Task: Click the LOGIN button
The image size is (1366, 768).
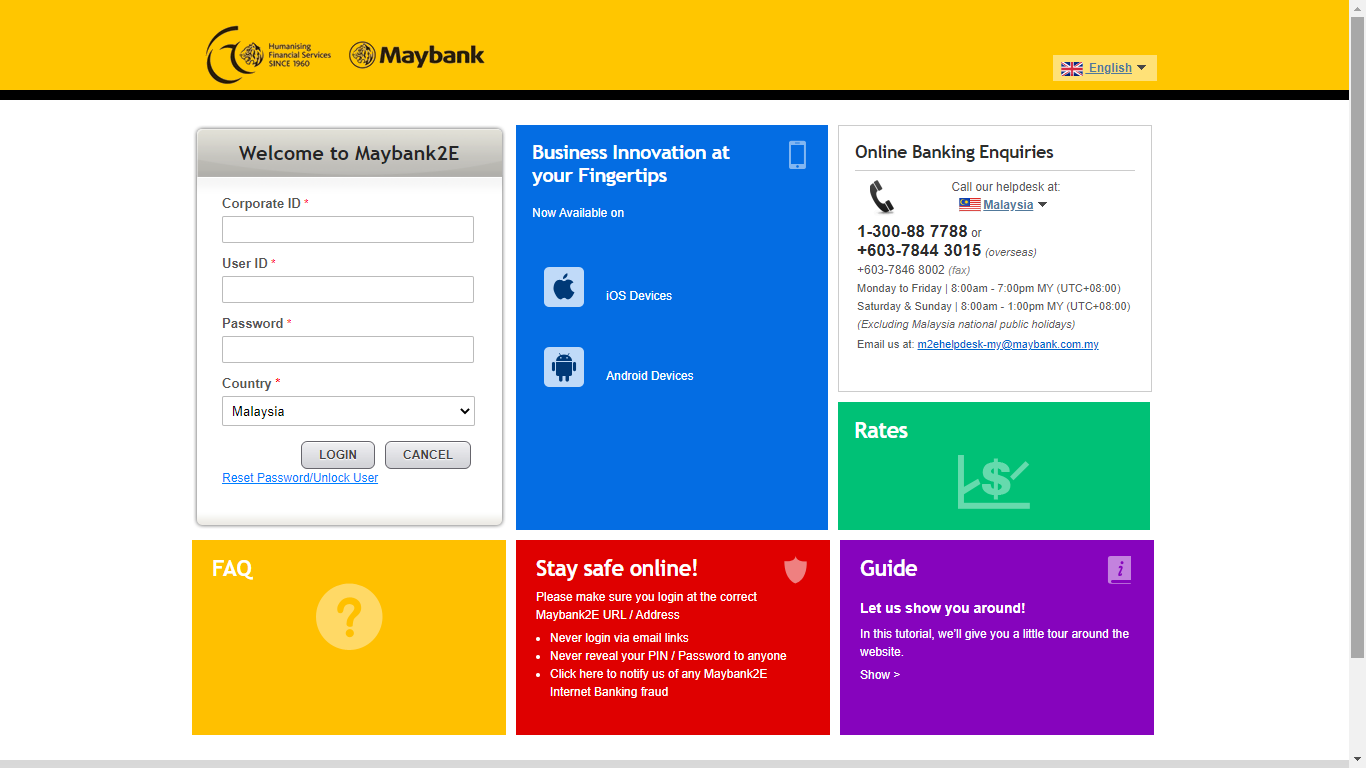Action: 338,454
